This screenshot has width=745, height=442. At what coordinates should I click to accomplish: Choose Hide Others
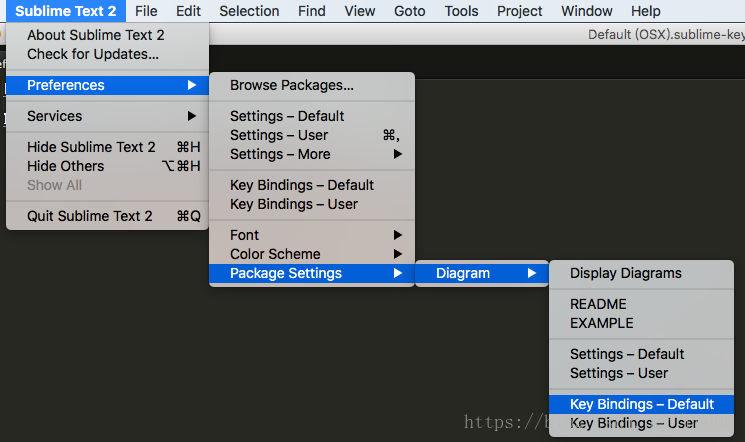click(x=107, y=166)
